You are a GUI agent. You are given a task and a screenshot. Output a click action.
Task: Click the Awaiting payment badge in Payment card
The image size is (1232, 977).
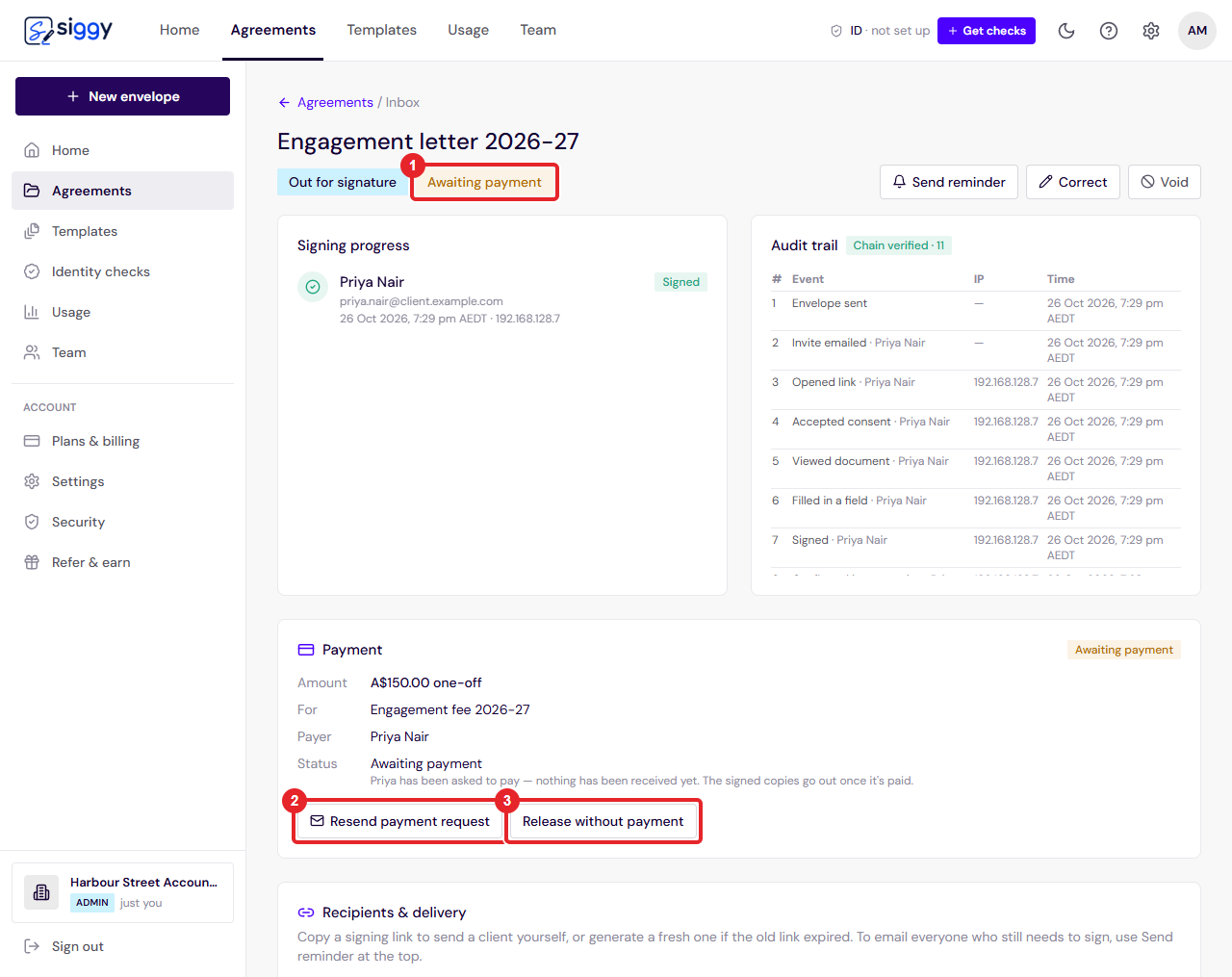tap(1124, 650)
